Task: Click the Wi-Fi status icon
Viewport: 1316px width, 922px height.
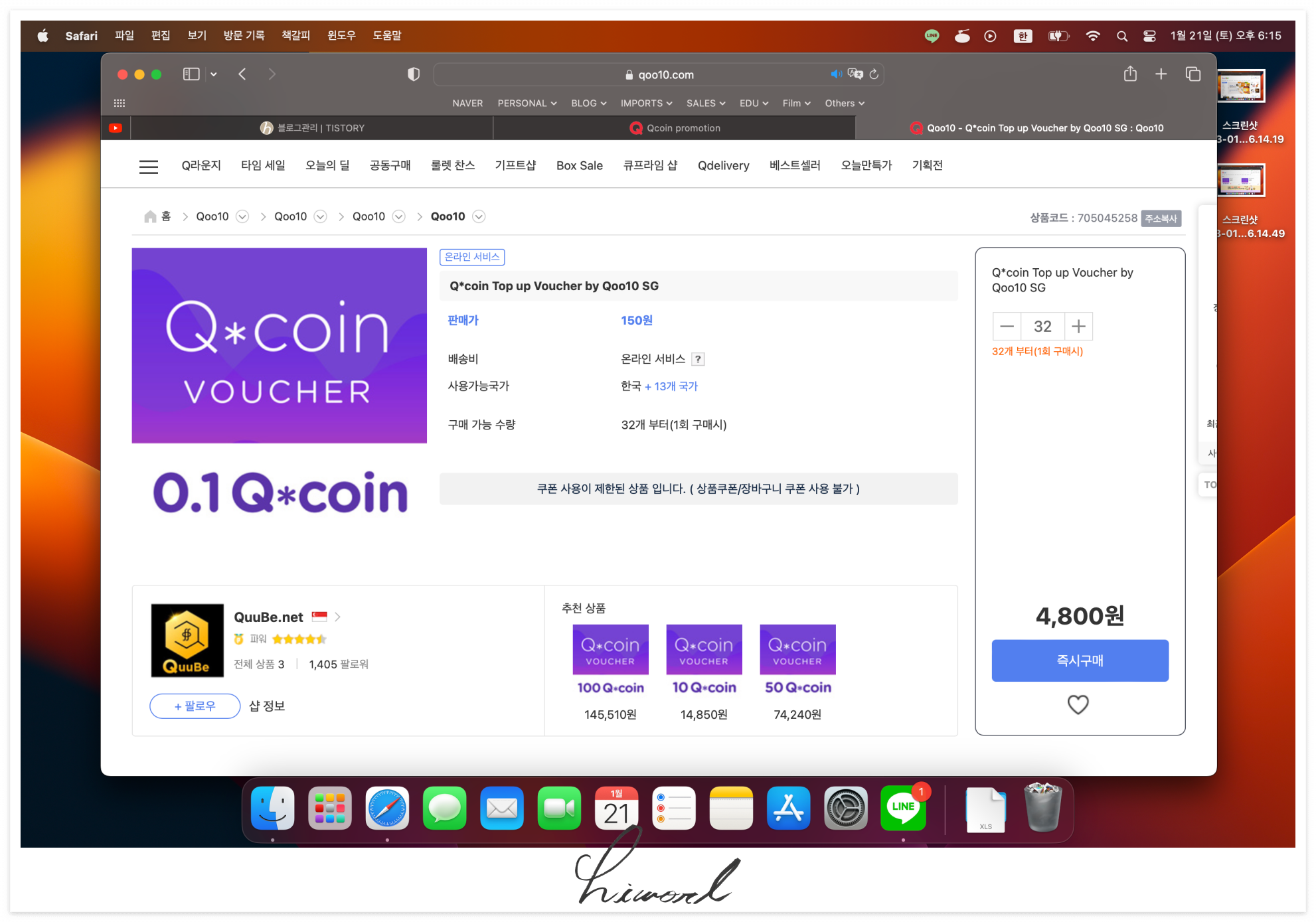Action: pos(1092,36)
